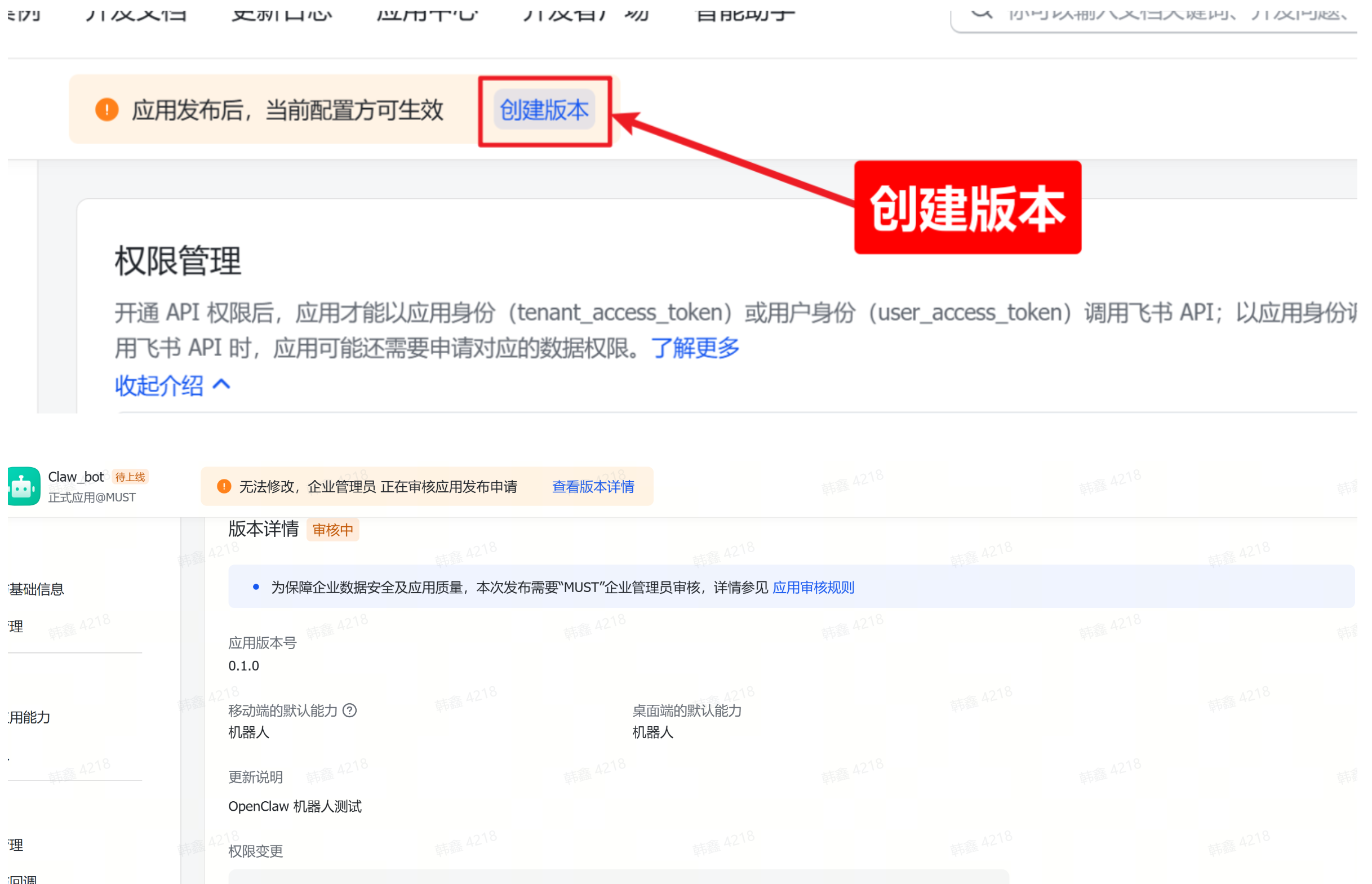Viewport: 1372px width, 884px height.
Task: Click the blue info dot in the MUST review notice
Action: [x=256, y=586]
